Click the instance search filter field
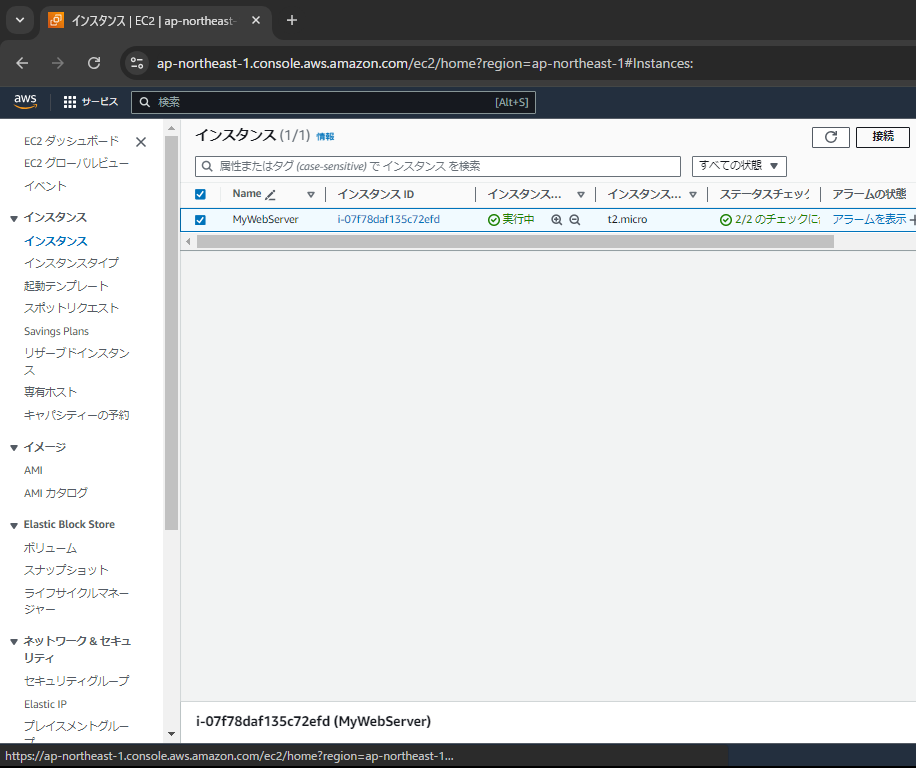The image size is (916, 768). click(438, 166)
